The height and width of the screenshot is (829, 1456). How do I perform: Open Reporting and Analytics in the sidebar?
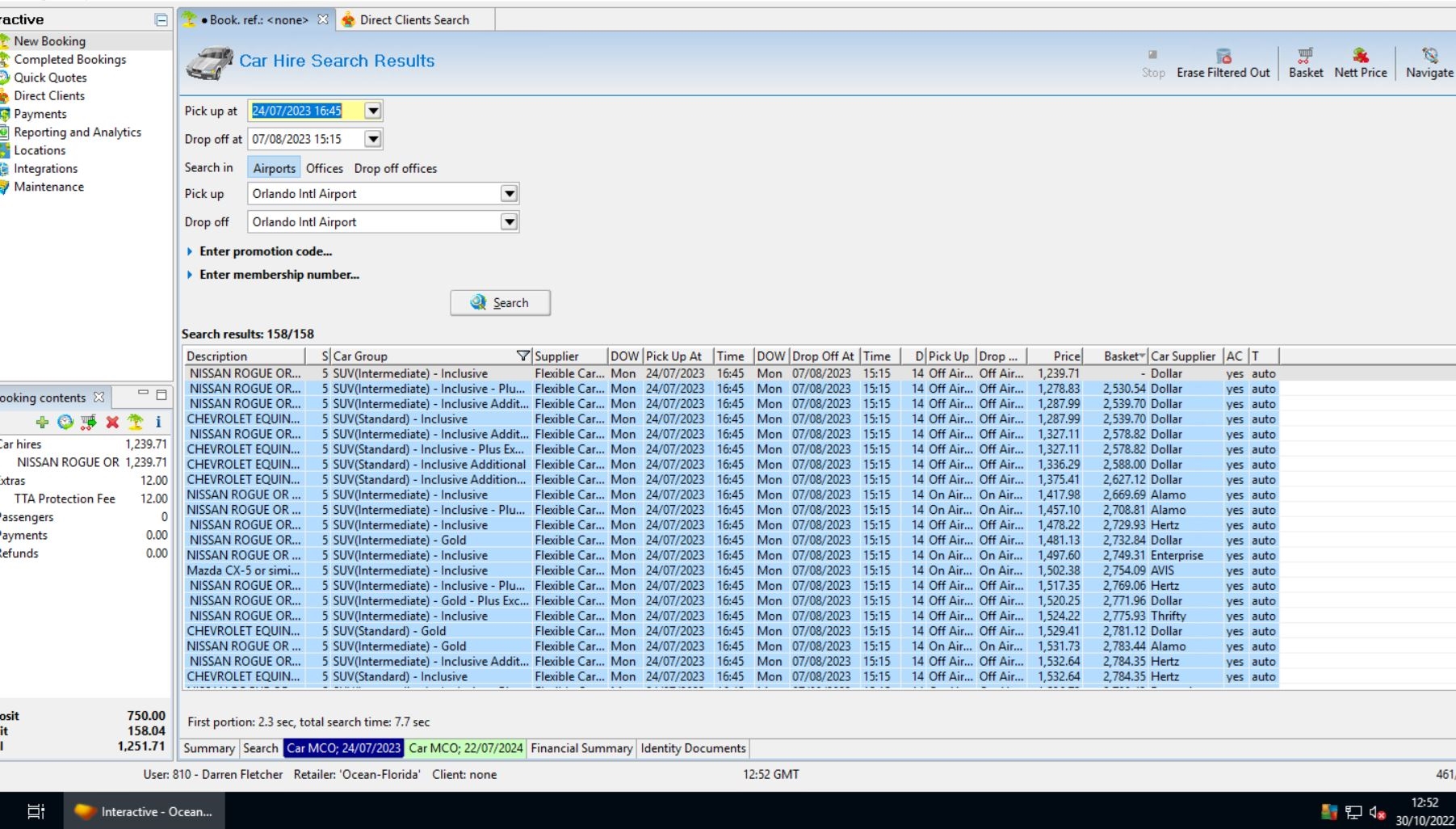coord(78,132)
